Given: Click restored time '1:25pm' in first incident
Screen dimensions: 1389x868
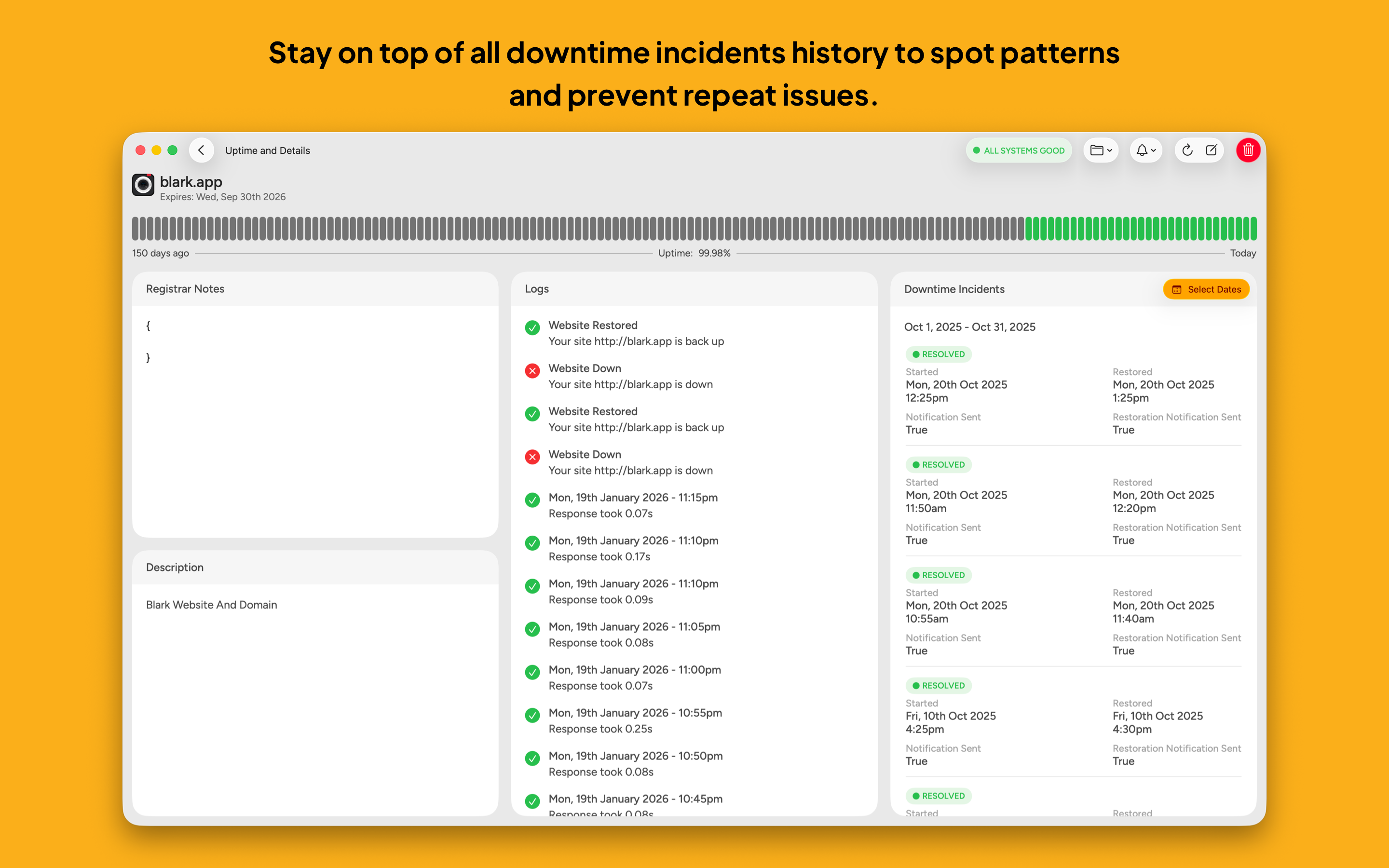Looking at the screenshot, I should pyautogui.click(x=1130, y=398).
